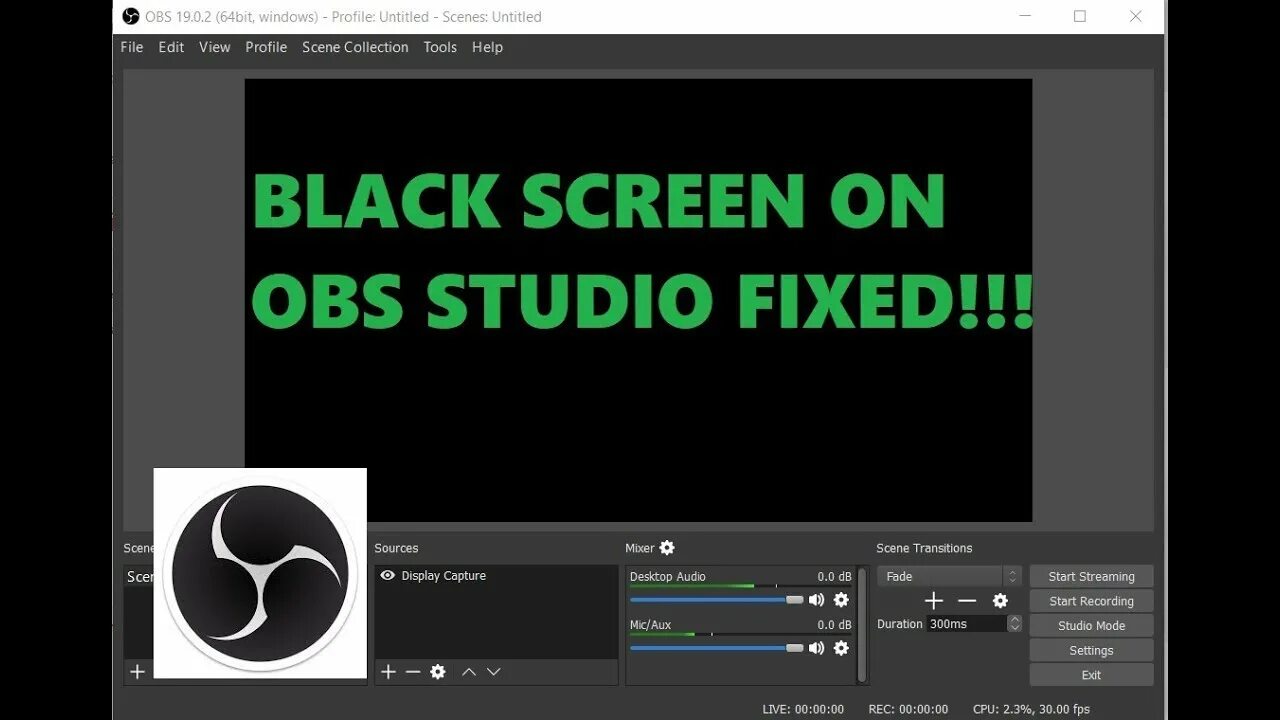
Task: Enable Studio Mode
Action: [x=1091, y=625]
